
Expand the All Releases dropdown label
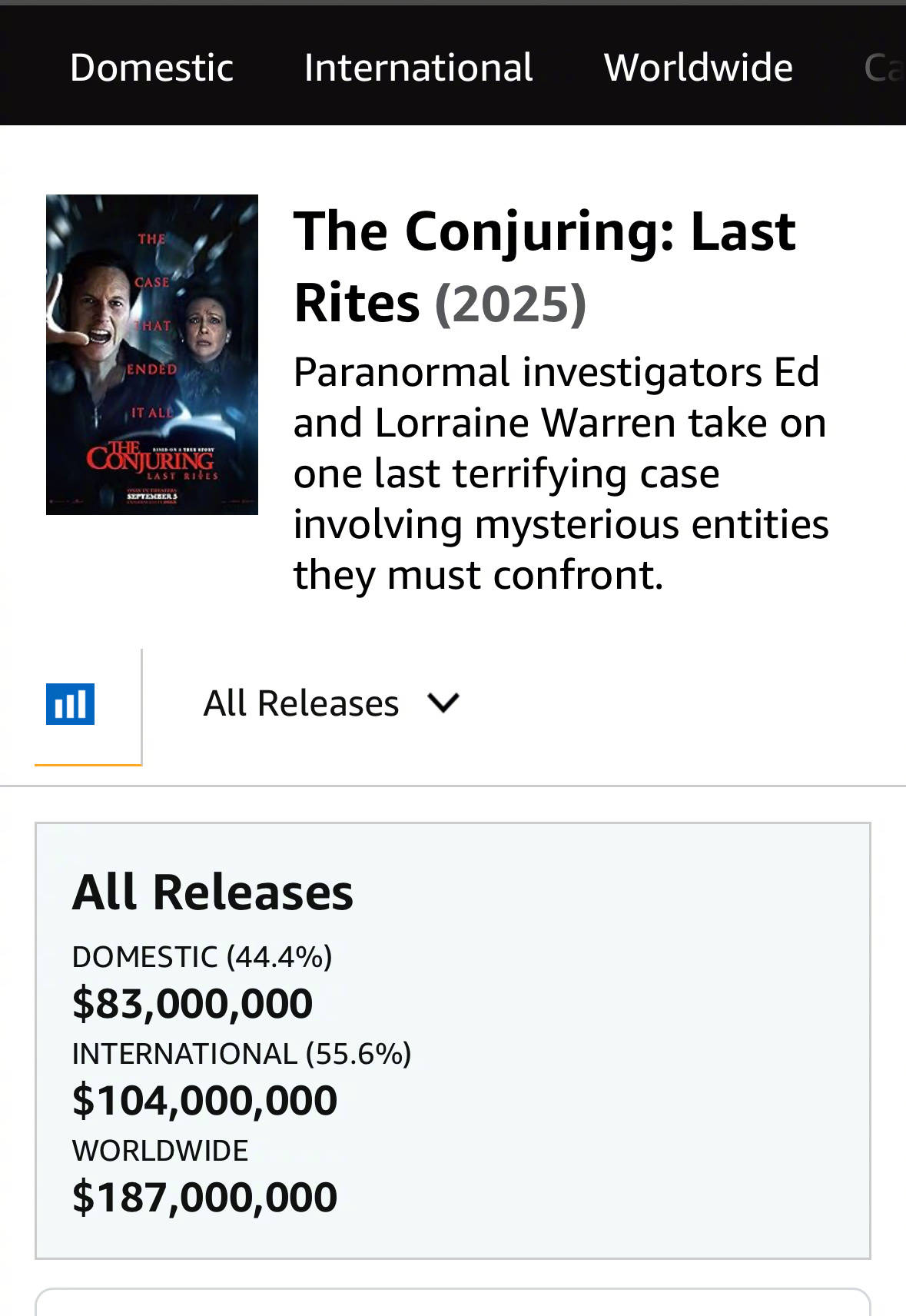pyautogui.click(x=301, y=703)
